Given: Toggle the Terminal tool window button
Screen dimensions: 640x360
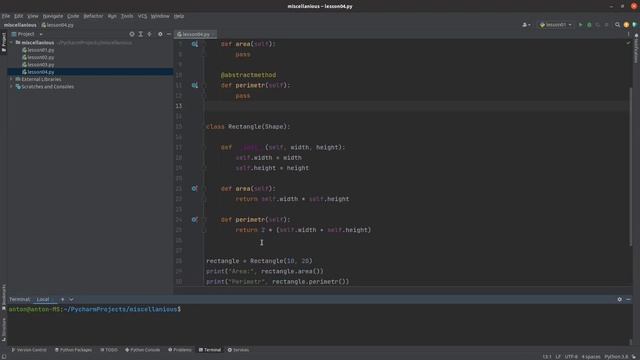Looking at the screenshot, I should tap(210, 350).
